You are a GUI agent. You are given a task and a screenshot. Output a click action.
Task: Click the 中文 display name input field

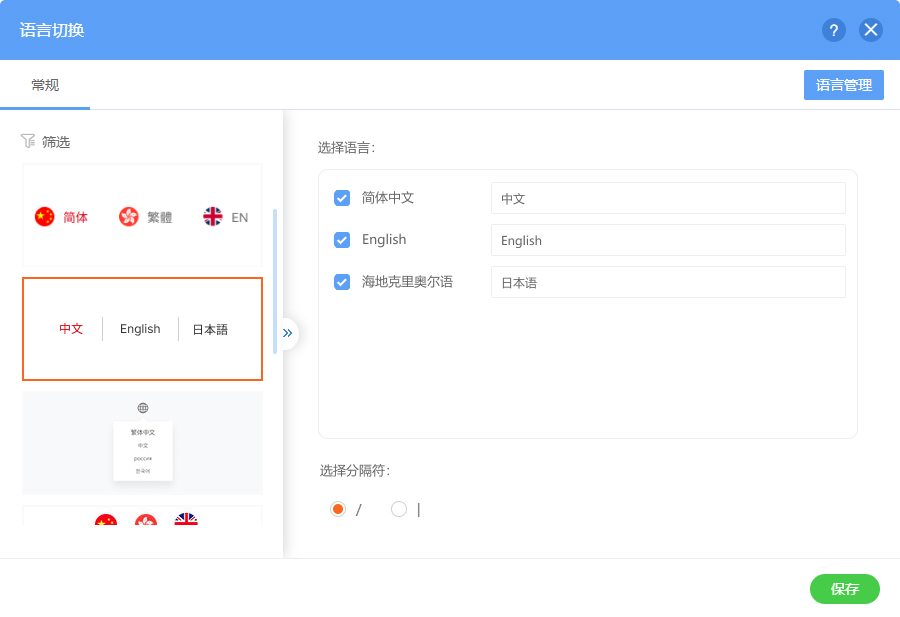(668, 199)
